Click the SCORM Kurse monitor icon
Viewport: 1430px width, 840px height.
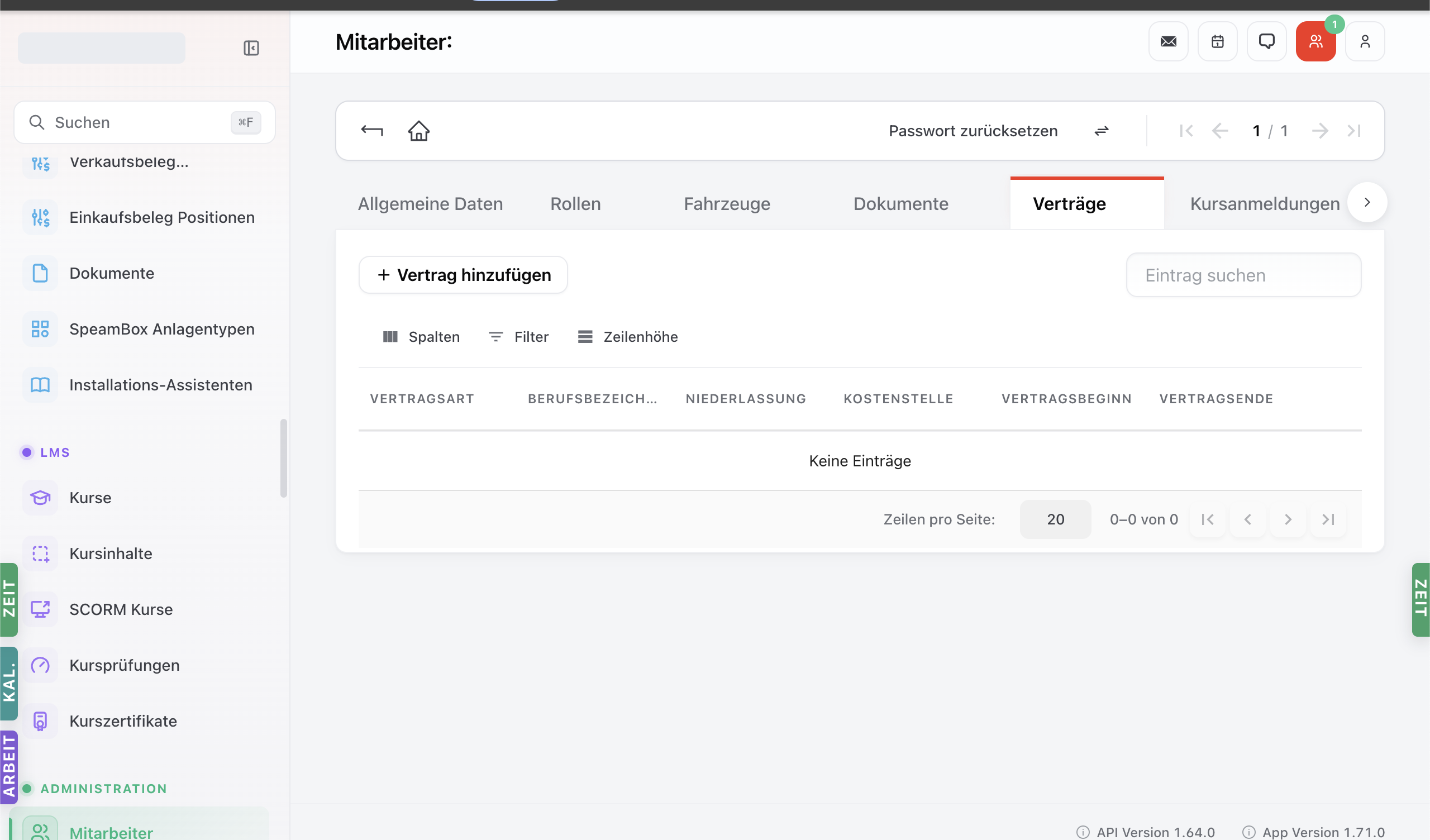pos(40,609)
